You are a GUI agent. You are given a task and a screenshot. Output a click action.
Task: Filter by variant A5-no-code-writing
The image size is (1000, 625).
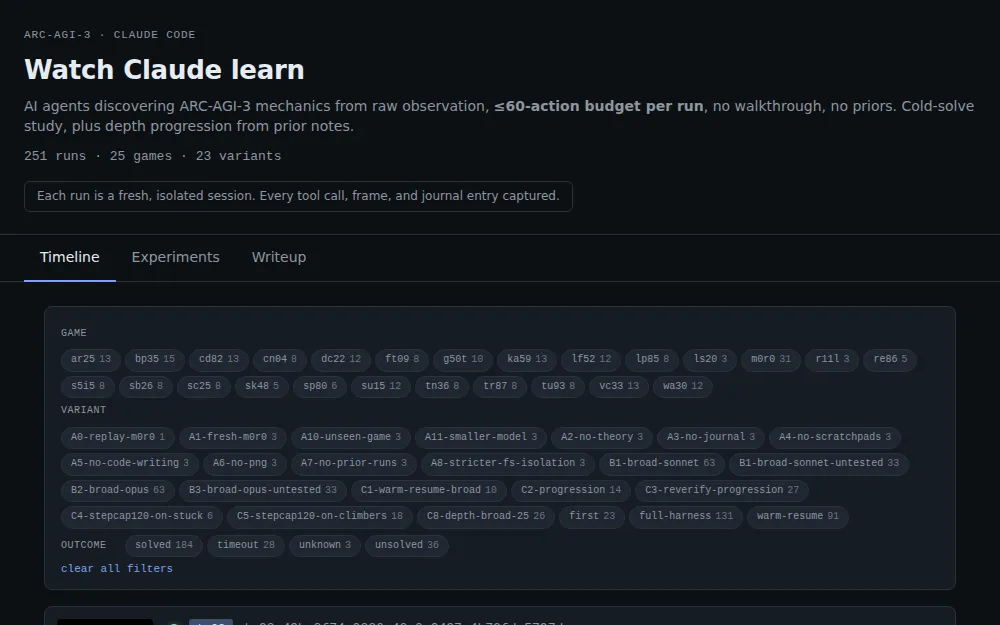pos(129,464)
